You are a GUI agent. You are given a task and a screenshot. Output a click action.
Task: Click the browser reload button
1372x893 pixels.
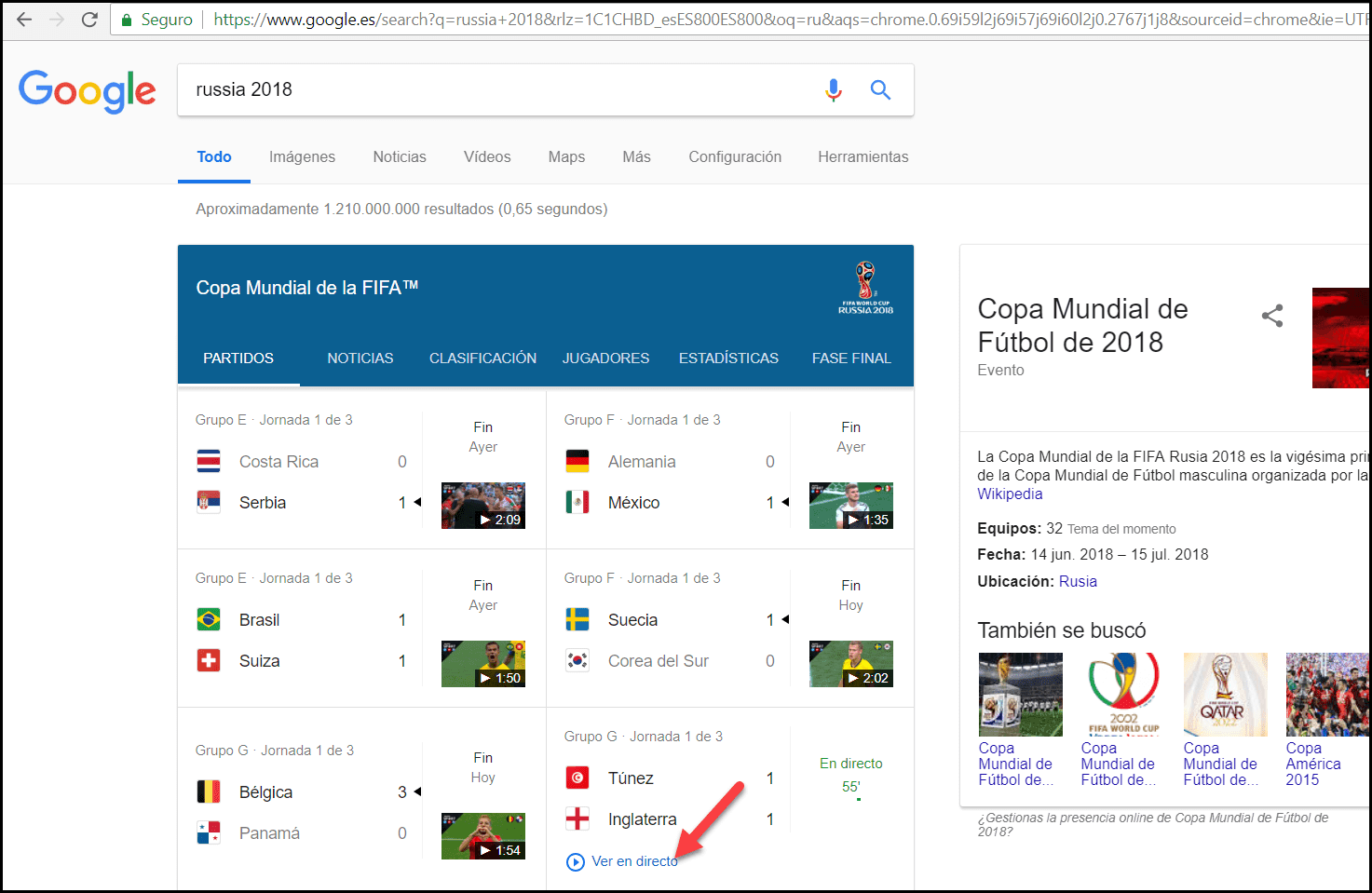pos(89,20)
